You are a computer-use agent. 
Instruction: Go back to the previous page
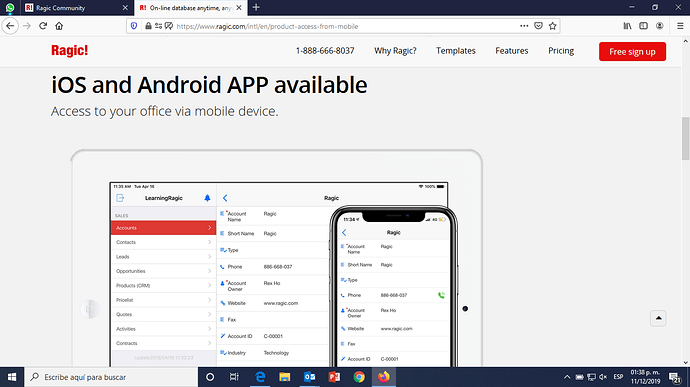[10, 26]
